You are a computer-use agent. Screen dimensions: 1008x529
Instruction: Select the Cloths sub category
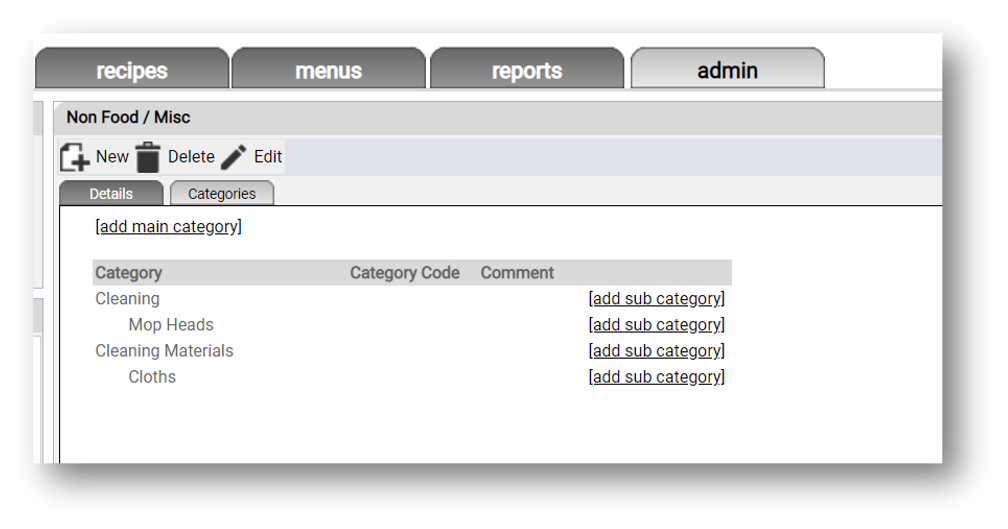click(x=152, y=377)
